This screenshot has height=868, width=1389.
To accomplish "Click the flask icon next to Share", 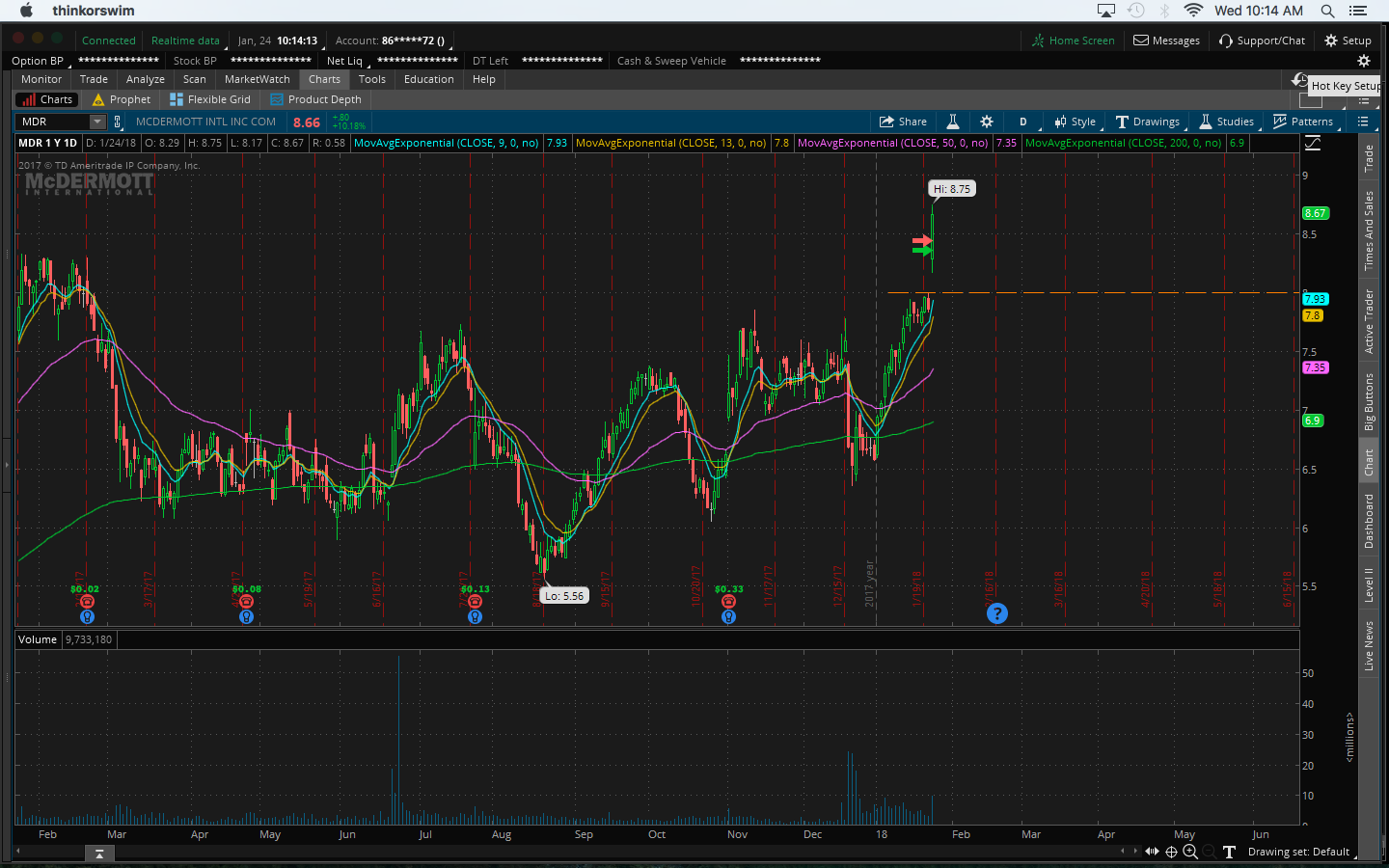I will [x=952, y=122].
